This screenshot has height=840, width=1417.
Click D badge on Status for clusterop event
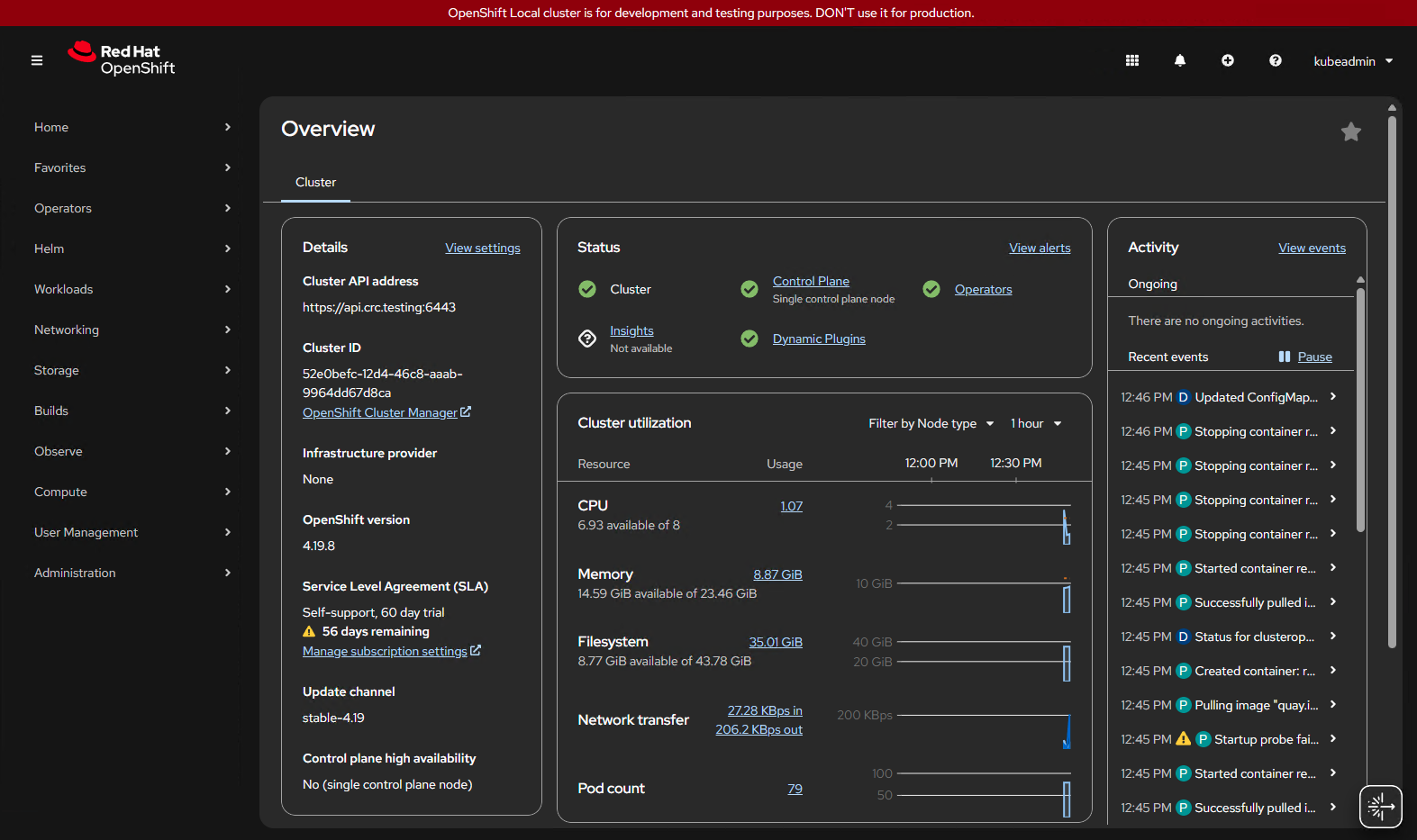[1184, 637]
